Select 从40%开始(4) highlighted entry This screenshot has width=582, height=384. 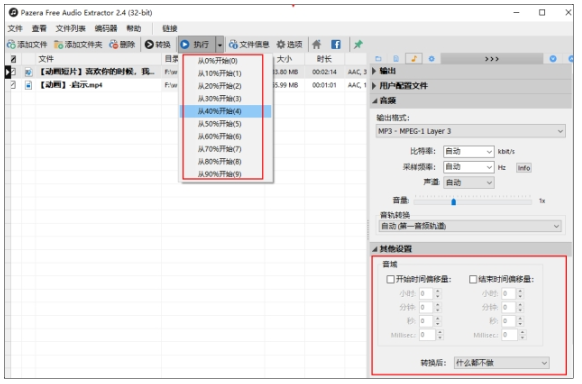(x=226, y=111)
